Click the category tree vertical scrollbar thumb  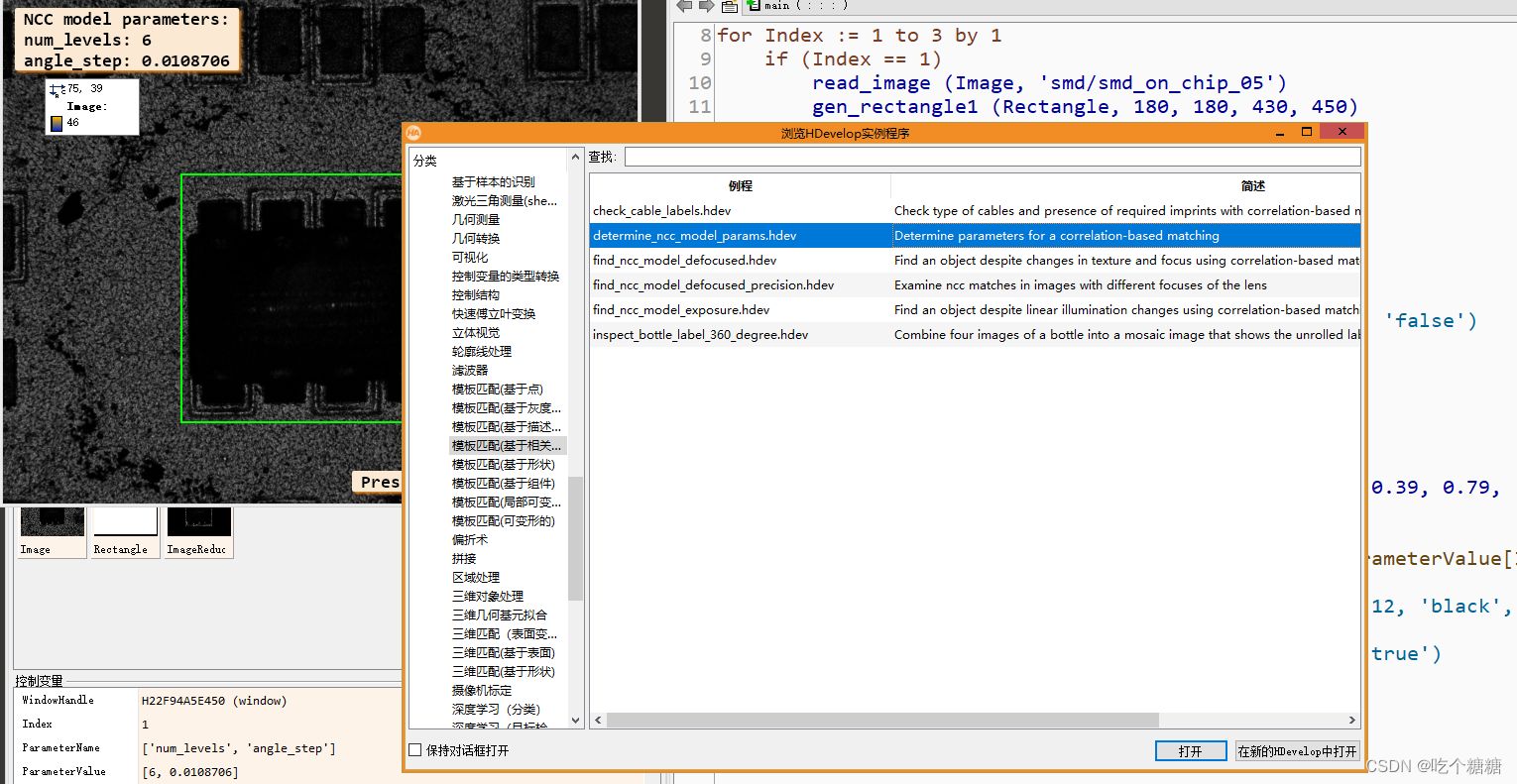pyautogui.click(x=575, y=538)
